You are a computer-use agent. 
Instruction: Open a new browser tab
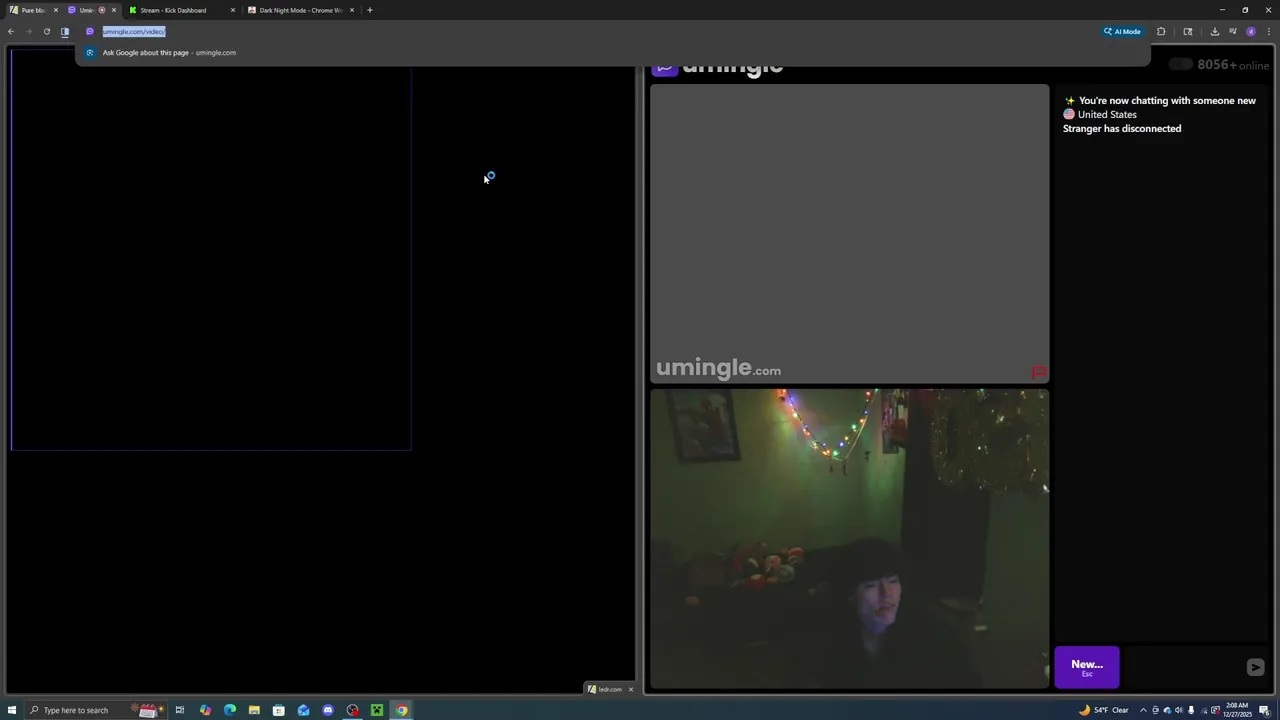pyautogui.click(x=370, y=10)
